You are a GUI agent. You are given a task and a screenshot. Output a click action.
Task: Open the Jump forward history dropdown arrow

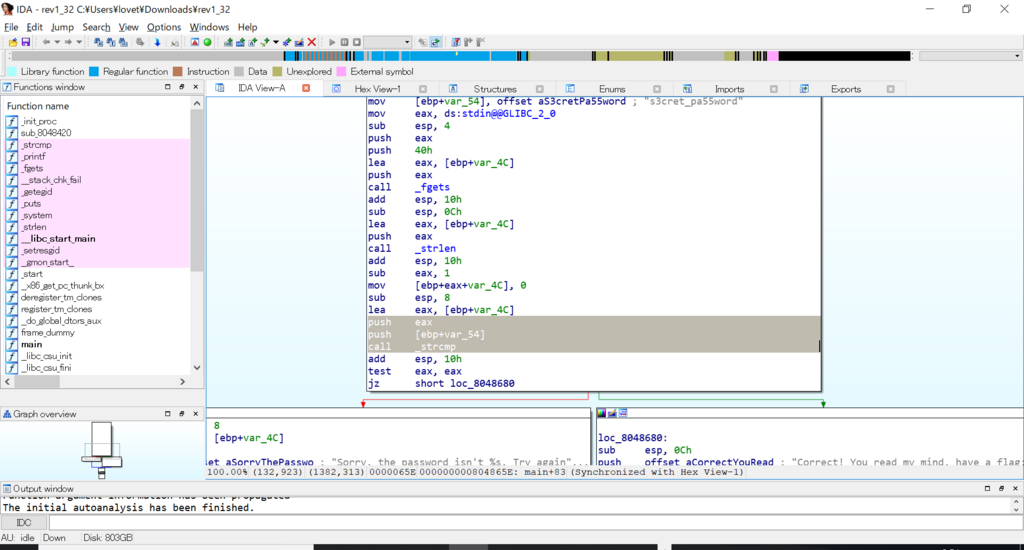point(79,42)
